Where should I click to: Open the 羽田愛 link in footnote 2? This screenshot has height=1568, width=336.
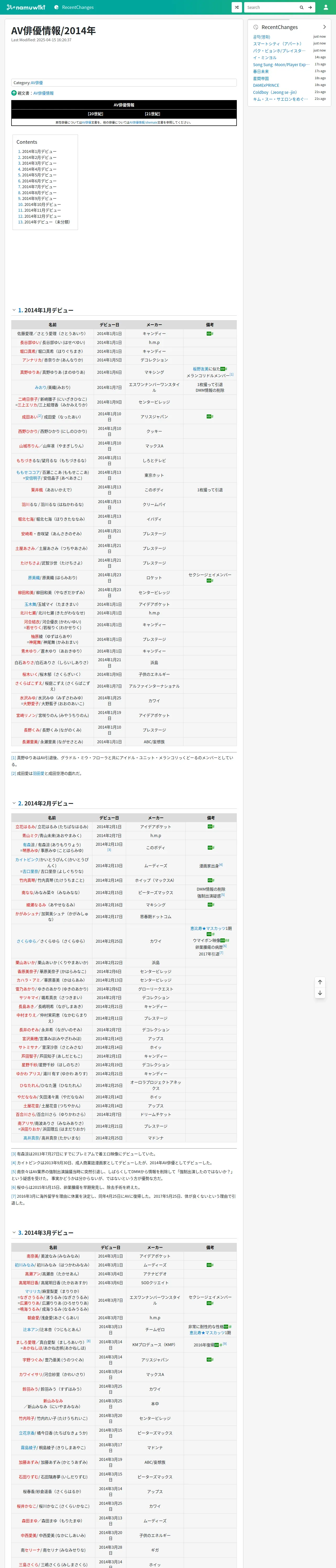pos(38,774)
